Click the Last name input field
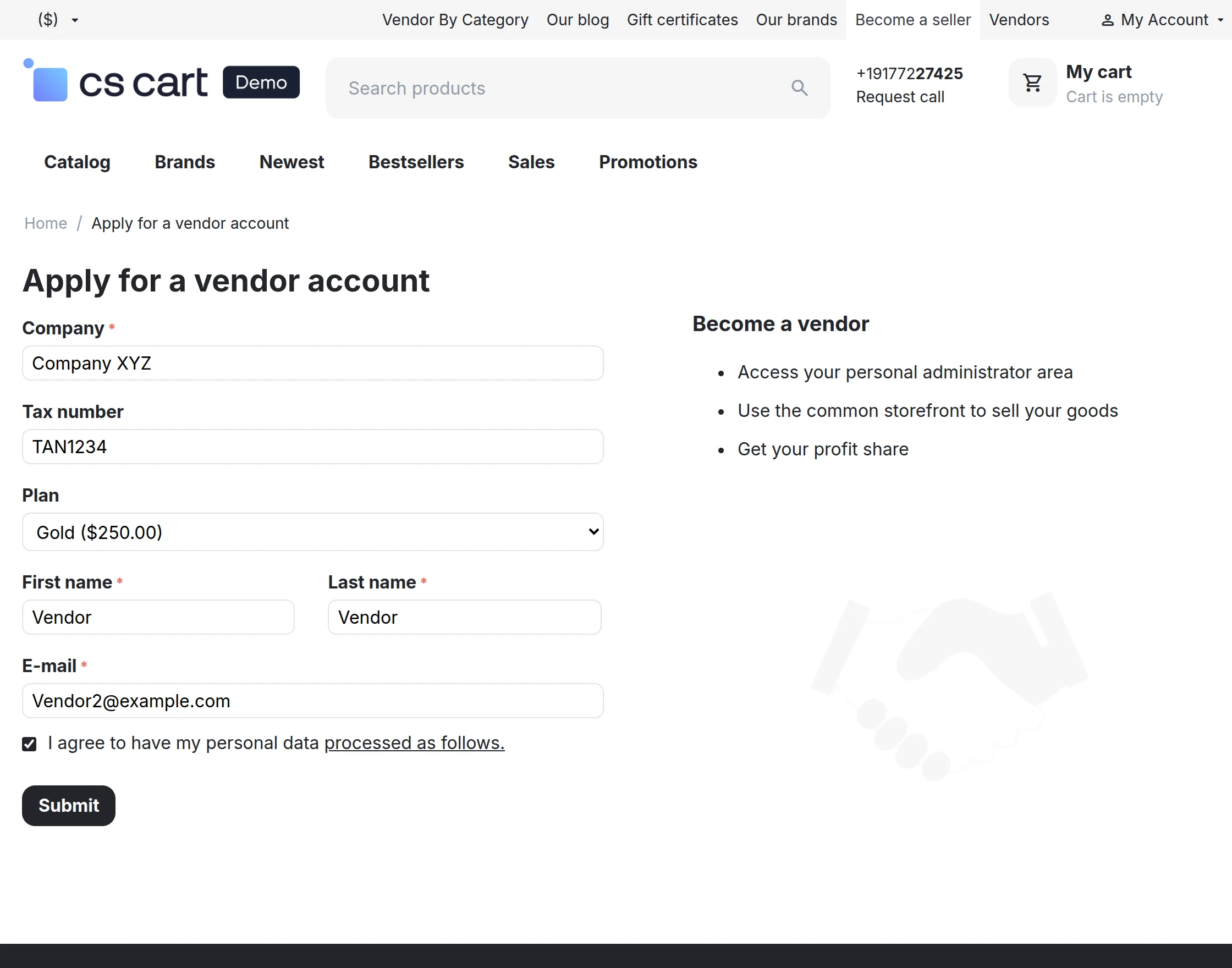 464,617
